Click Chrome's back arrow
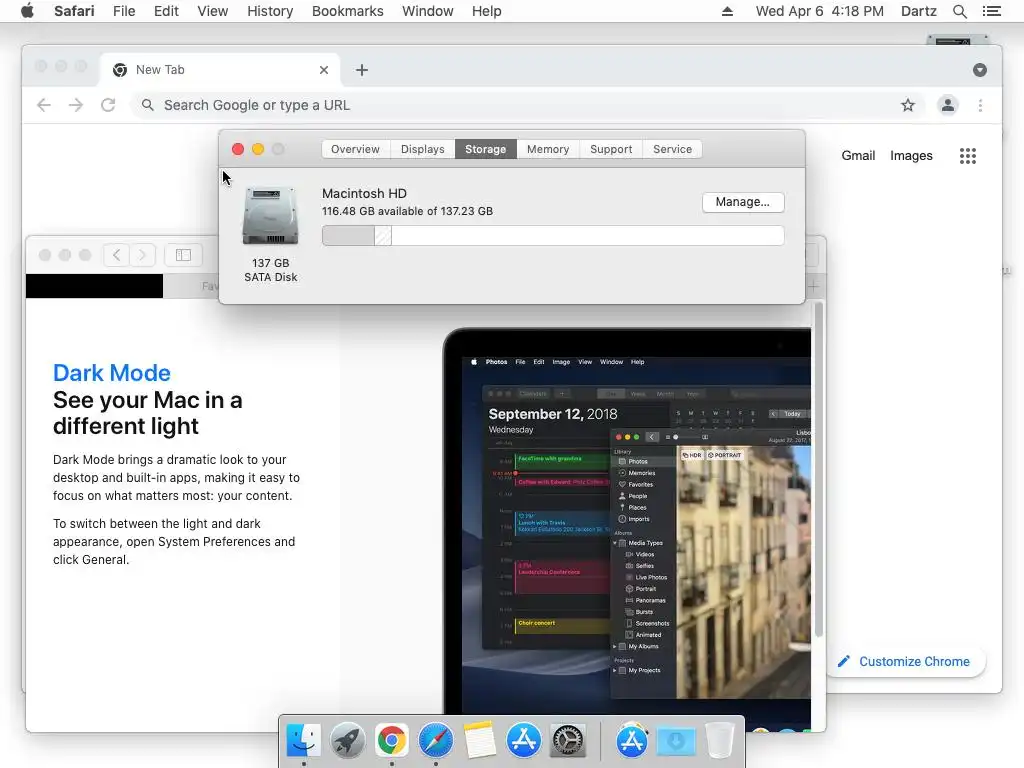1024x768 pixels. 44,105
